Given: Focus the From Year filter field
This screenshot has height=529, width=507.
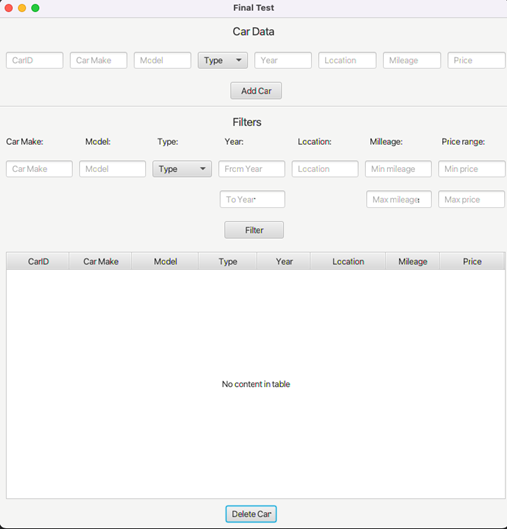Looking at the screenshot, I should click(x=252, y=169).
